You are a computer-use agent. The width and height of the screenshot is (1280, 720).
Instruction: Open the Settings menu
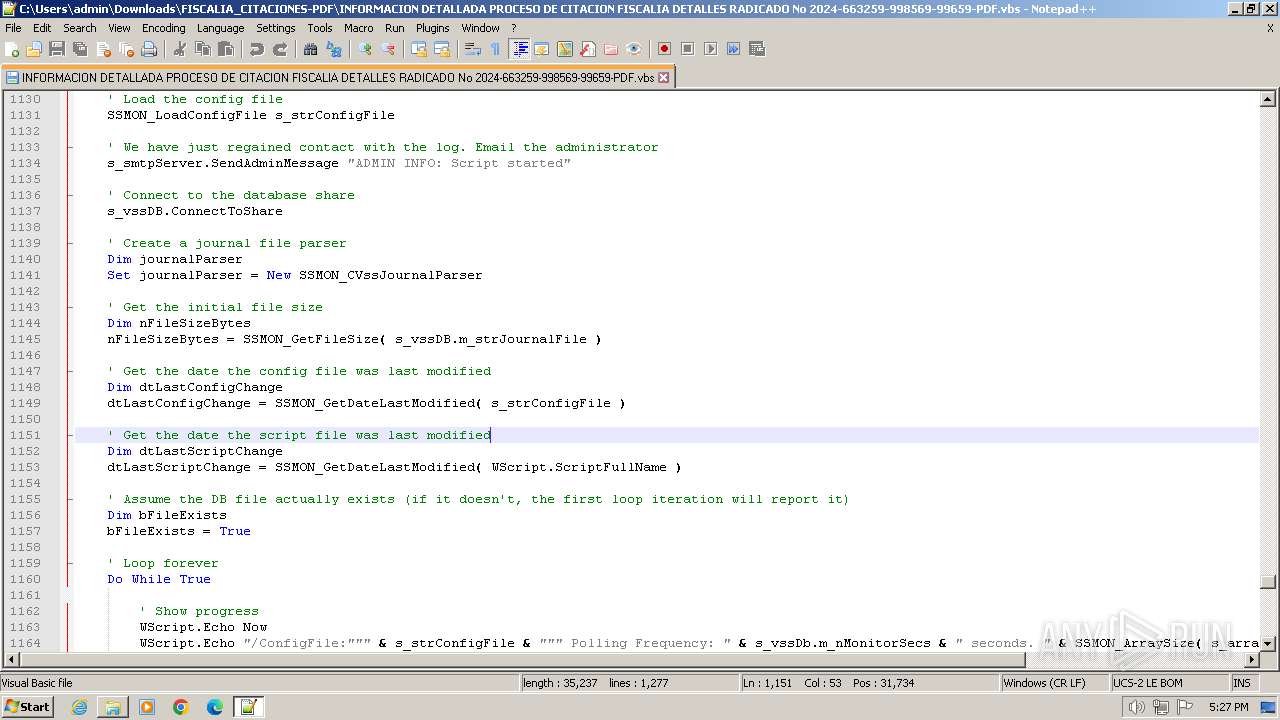(276, 28)
